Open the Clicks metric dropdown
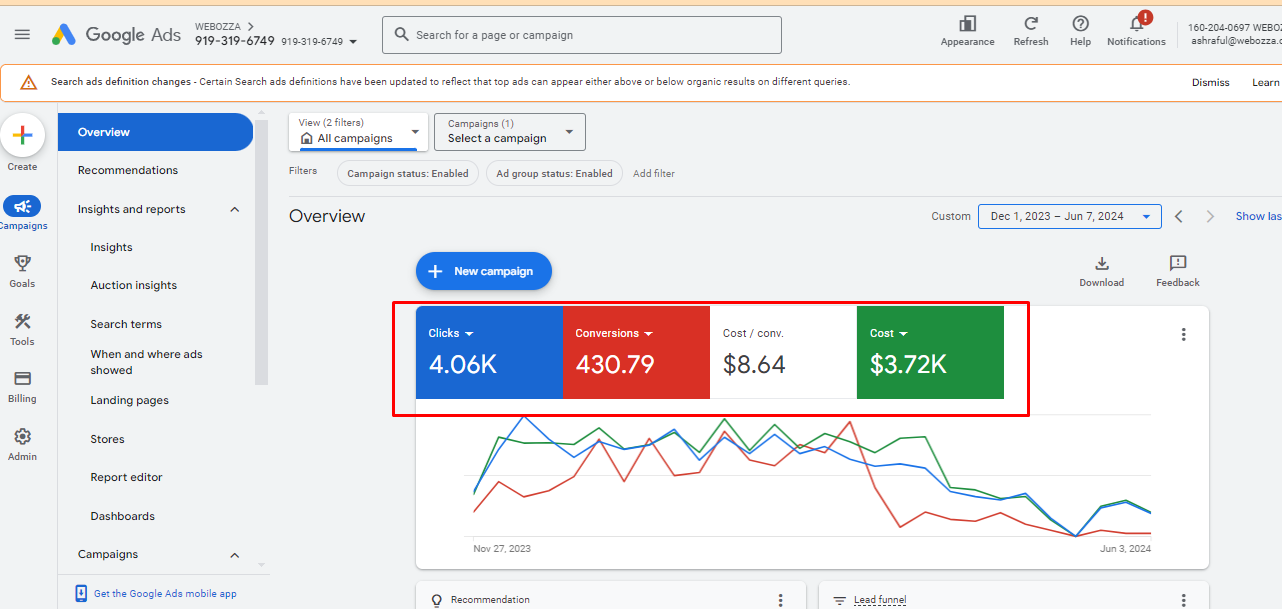 point(470,333)
